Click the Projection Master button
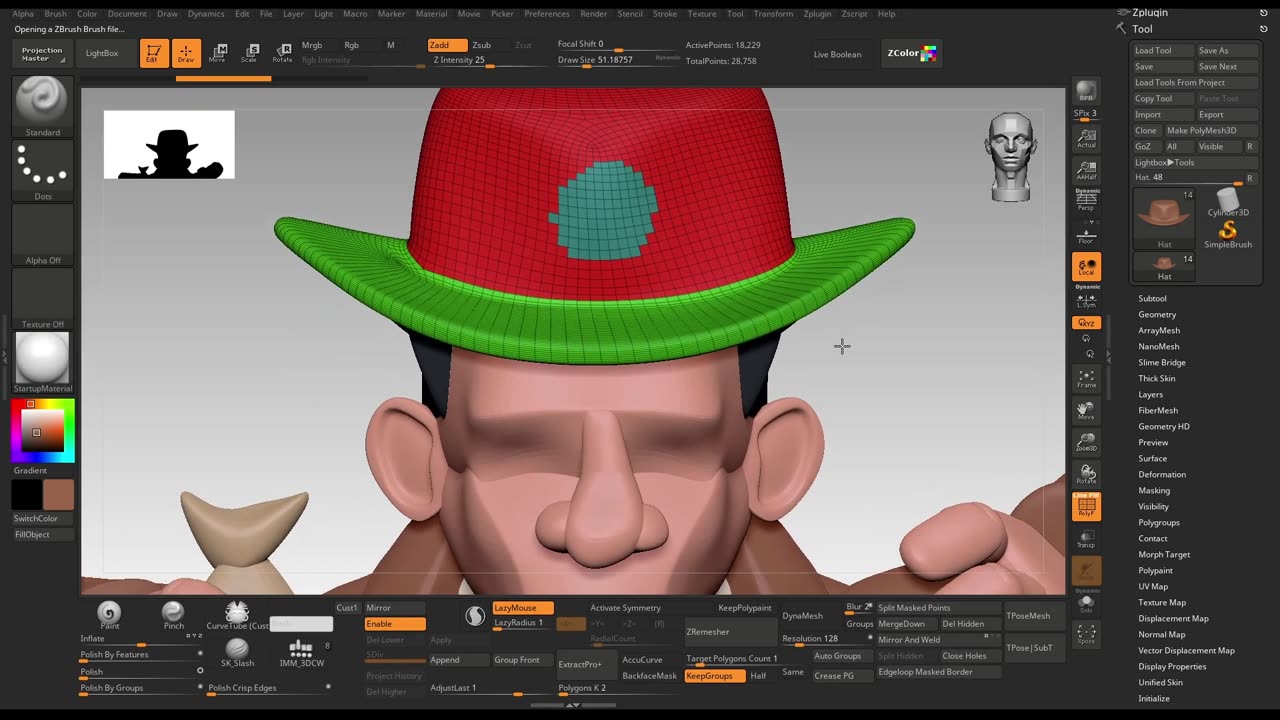1280x720 pixels. 42,54
